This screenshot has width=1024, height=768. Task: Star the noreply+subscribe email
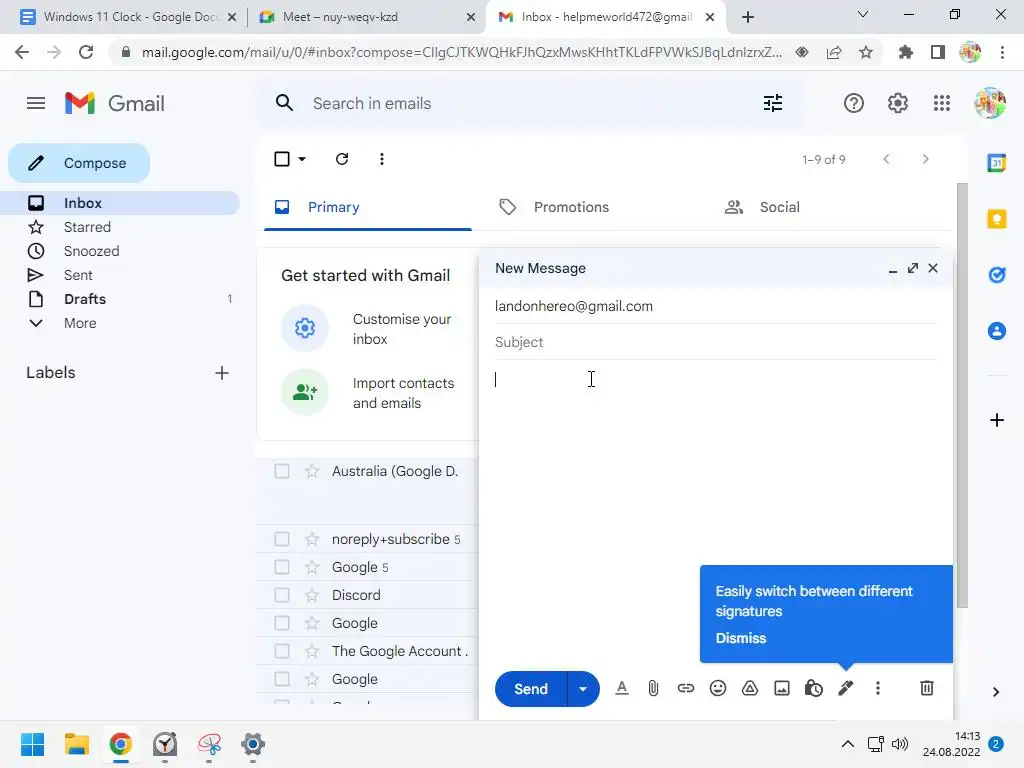[x=312, y=539]
